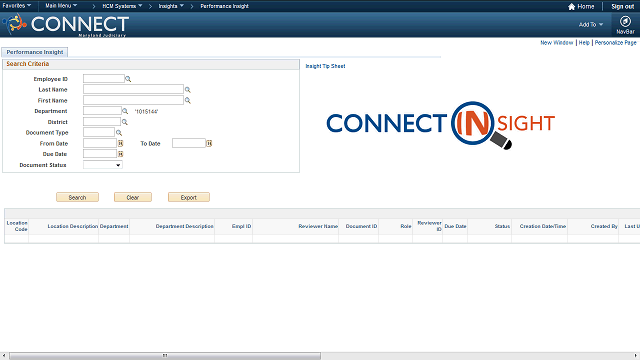Expand the Insights breadcrumb dropdown
640x360 pixels.
coord(171,6)
